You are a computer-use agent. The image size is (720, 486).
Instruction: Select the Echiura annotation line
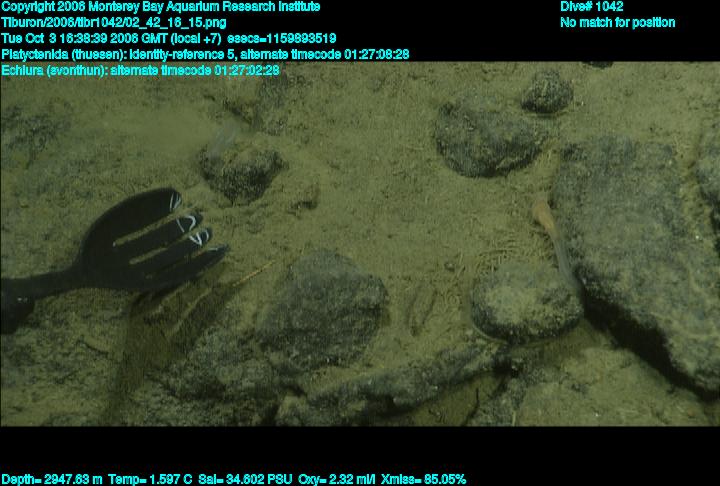click(140, 70)
